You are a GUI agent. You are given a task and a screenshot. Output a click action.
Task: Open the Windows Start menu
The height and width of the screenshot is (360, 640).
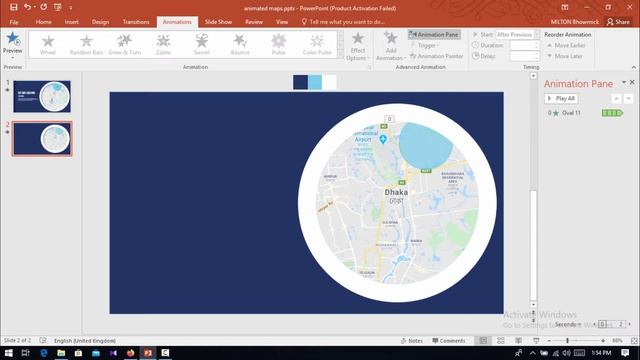click(x=8, y=353)
